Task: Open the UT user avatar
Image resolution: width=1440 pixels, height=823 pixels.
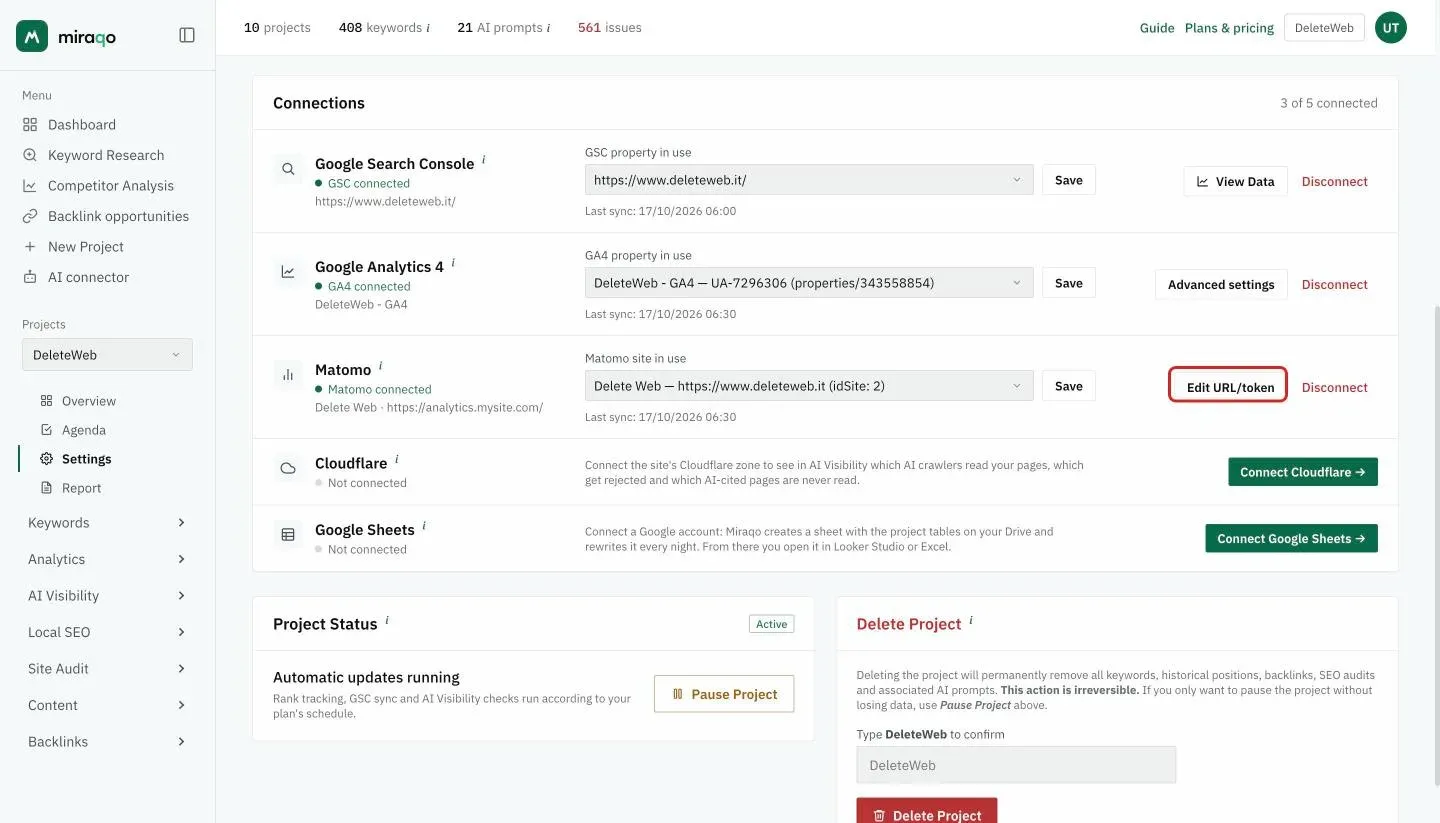Action: coord(1390,28)
